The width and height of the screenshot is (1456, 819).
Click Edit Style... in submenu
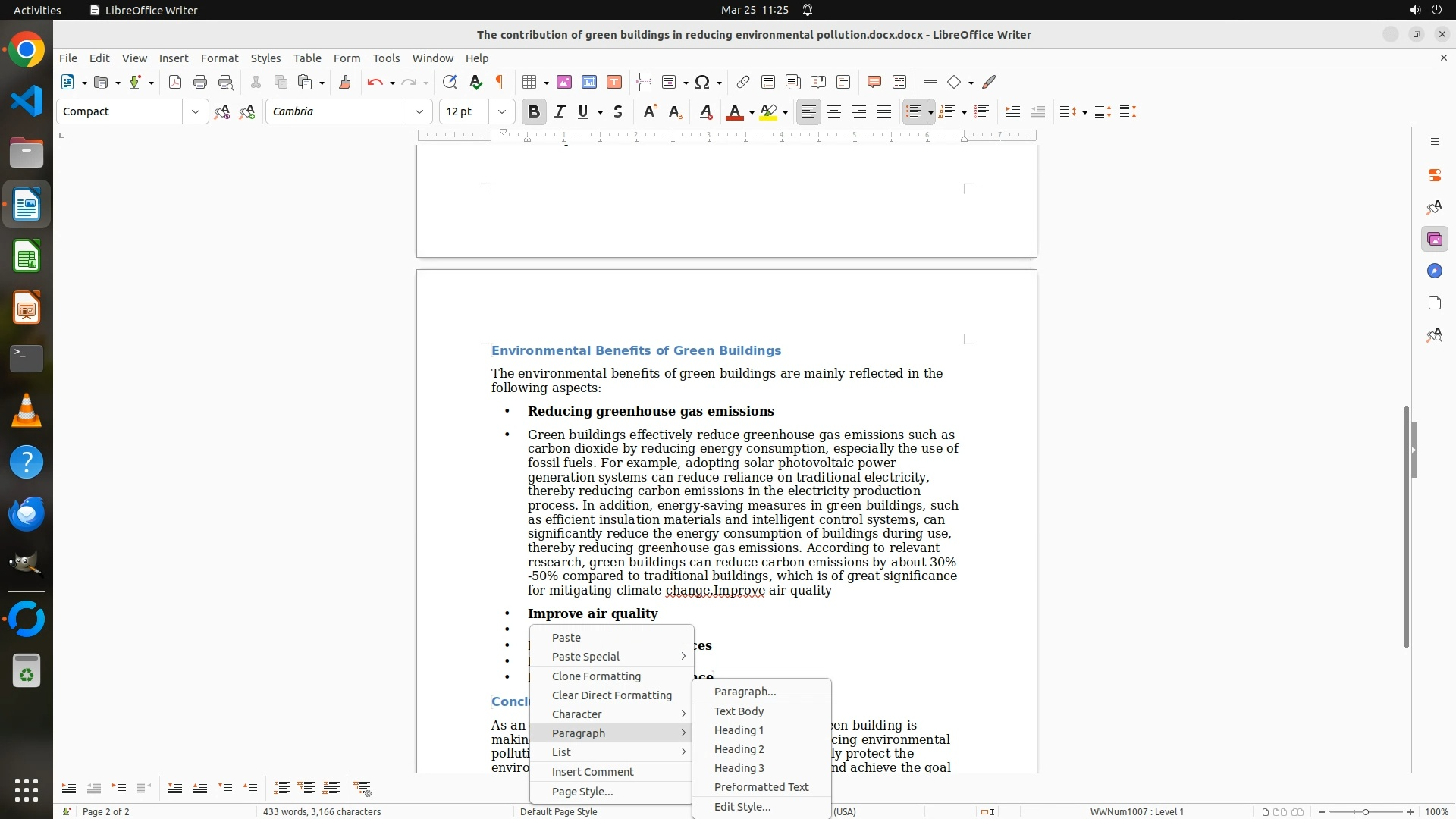tap(742, 807)
